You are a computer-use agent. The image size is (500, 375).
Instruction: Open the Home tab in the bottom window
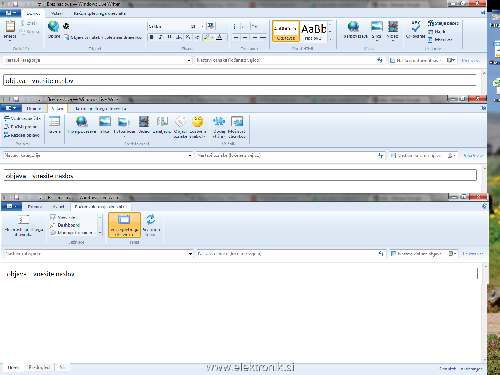(x=35, y=207)
